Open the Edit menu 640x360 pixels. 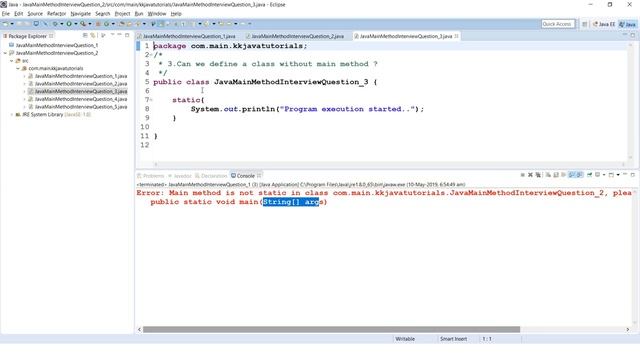[19, 13]
